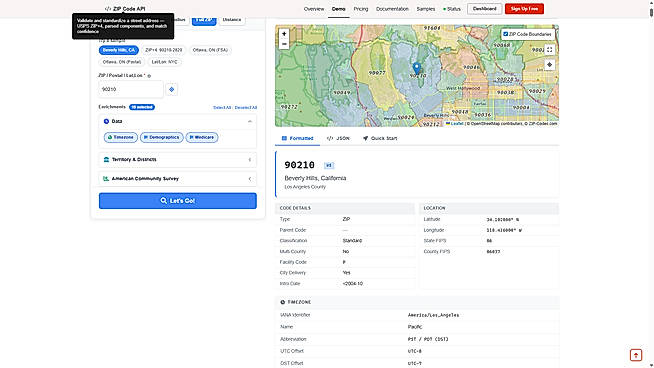The height and width of the screenshot is (368, 654).
Task: Click the back-to-top arrow icon
Action: (636, 355)
